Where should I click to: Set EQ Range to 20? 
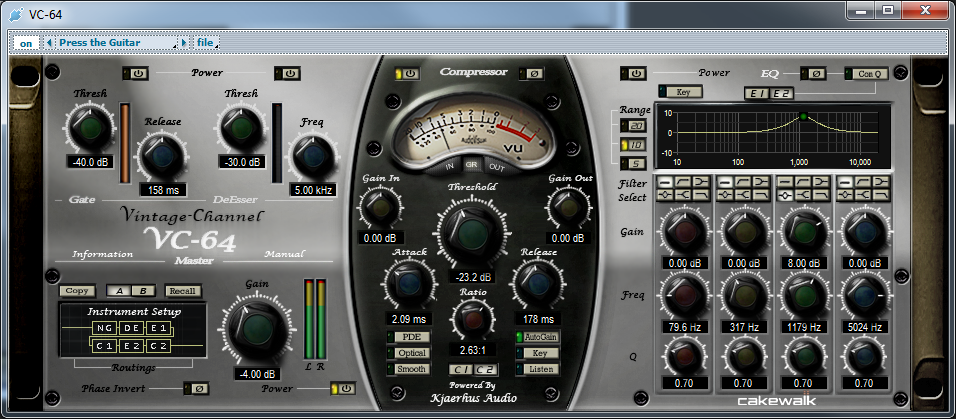633,126
